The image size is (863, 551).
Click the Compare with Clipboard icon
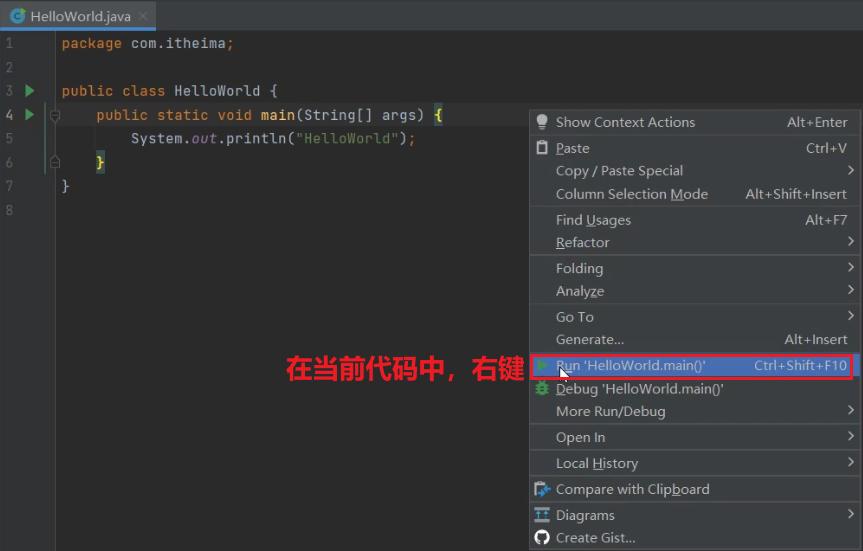pos(542,489)
